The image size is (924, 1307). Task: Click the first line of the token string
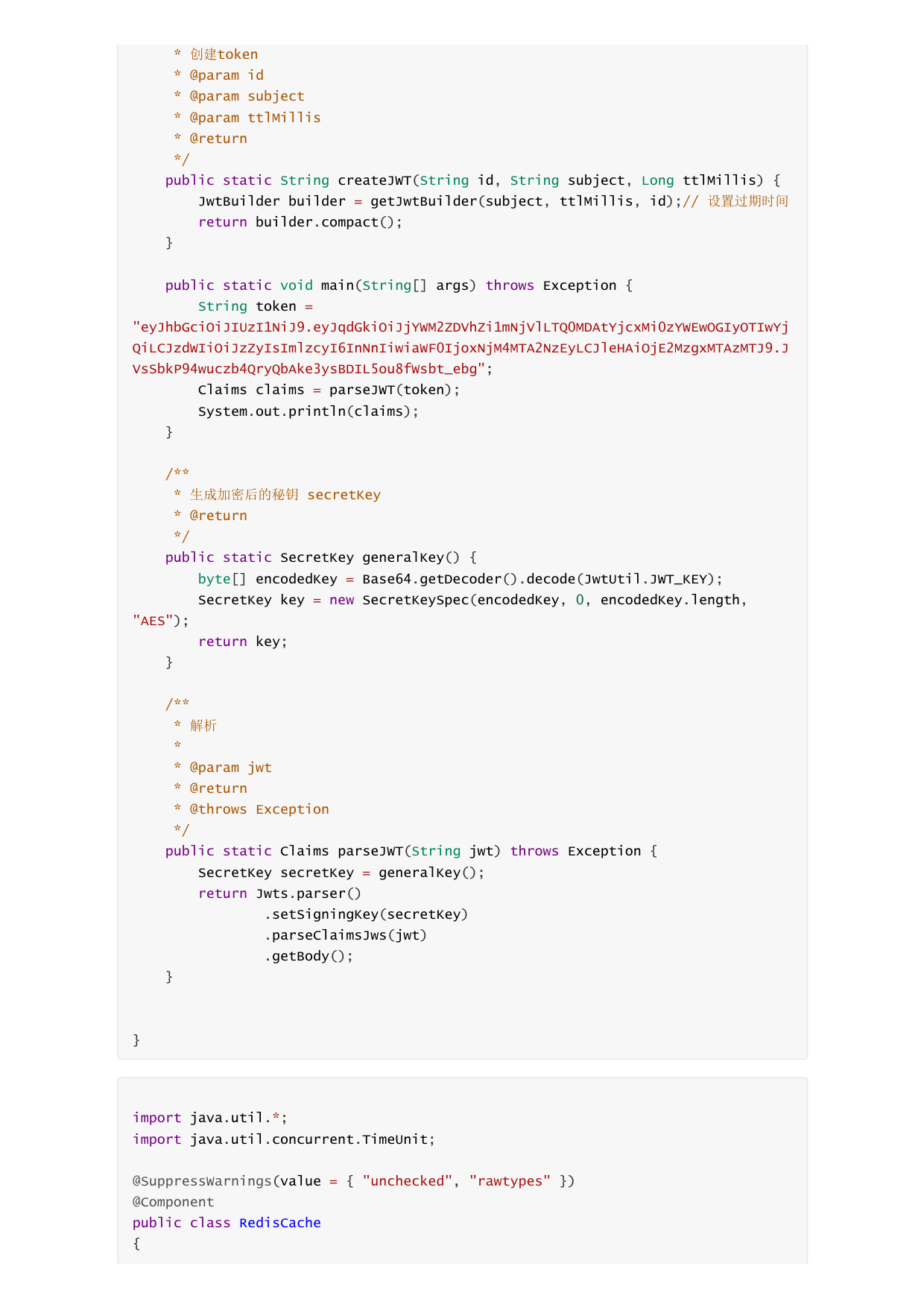point(461,327)
